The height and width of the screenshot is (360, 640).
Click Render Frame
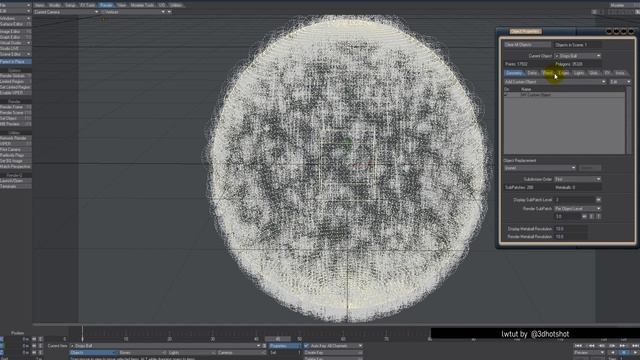[16, 107]
